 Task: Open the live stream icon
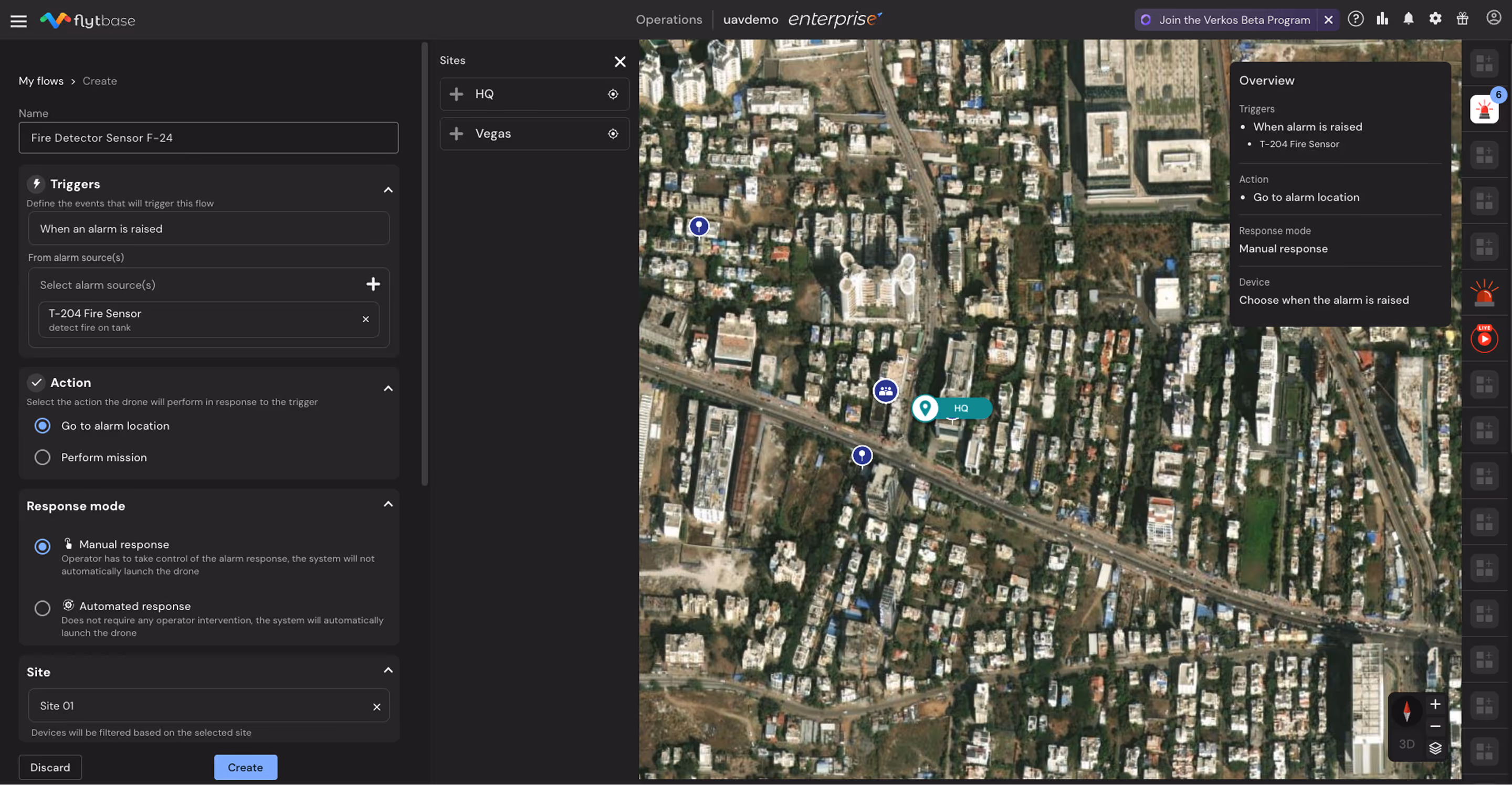click(x=1483, y=338)
